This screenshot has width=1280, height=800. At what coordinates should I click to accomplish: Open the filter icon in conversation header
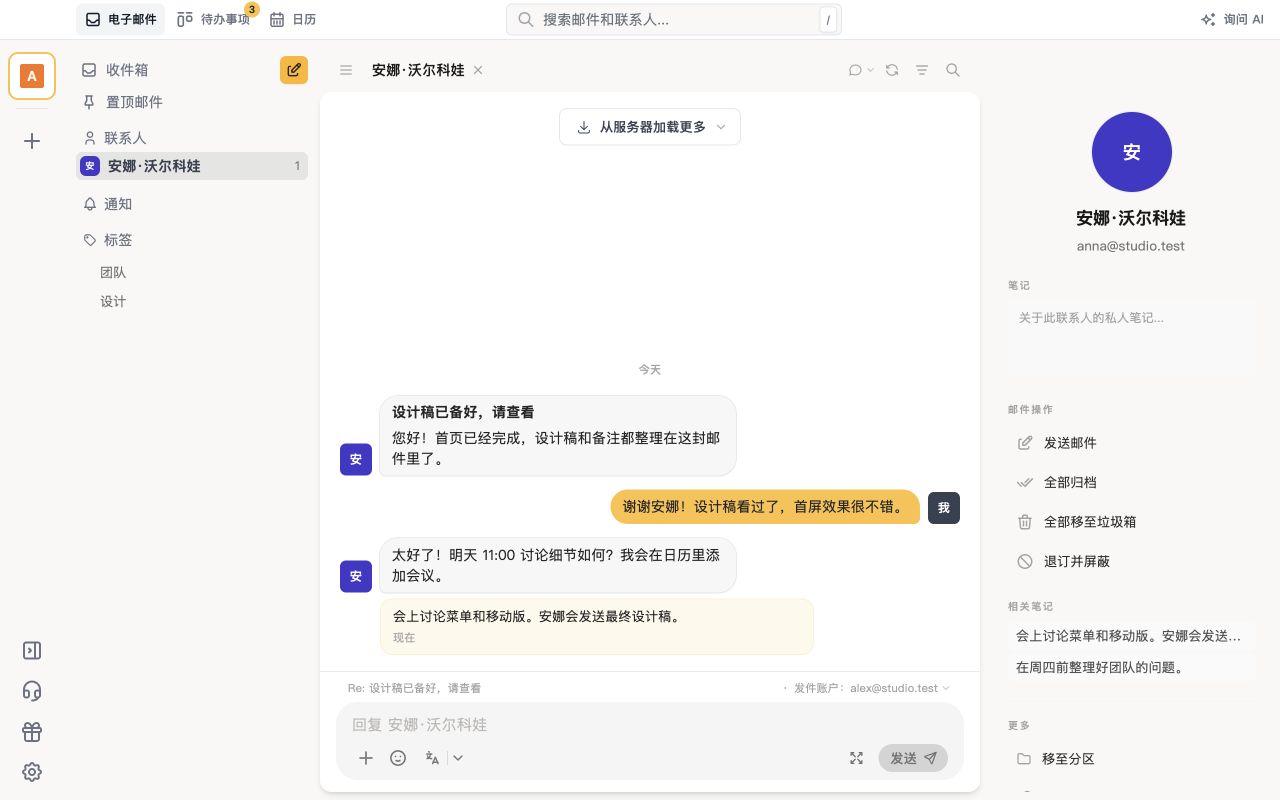[922, 70]
